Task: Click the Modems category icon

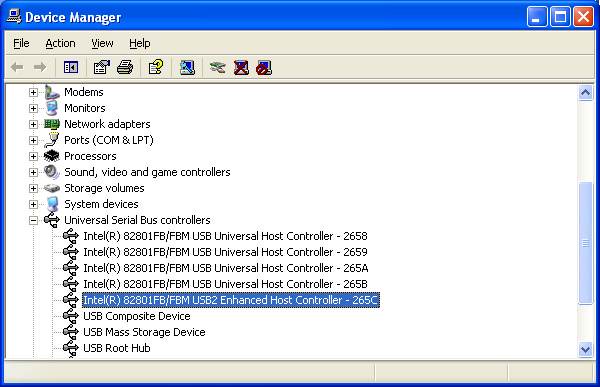Action: pyautogui.click(x=52, y=92)
